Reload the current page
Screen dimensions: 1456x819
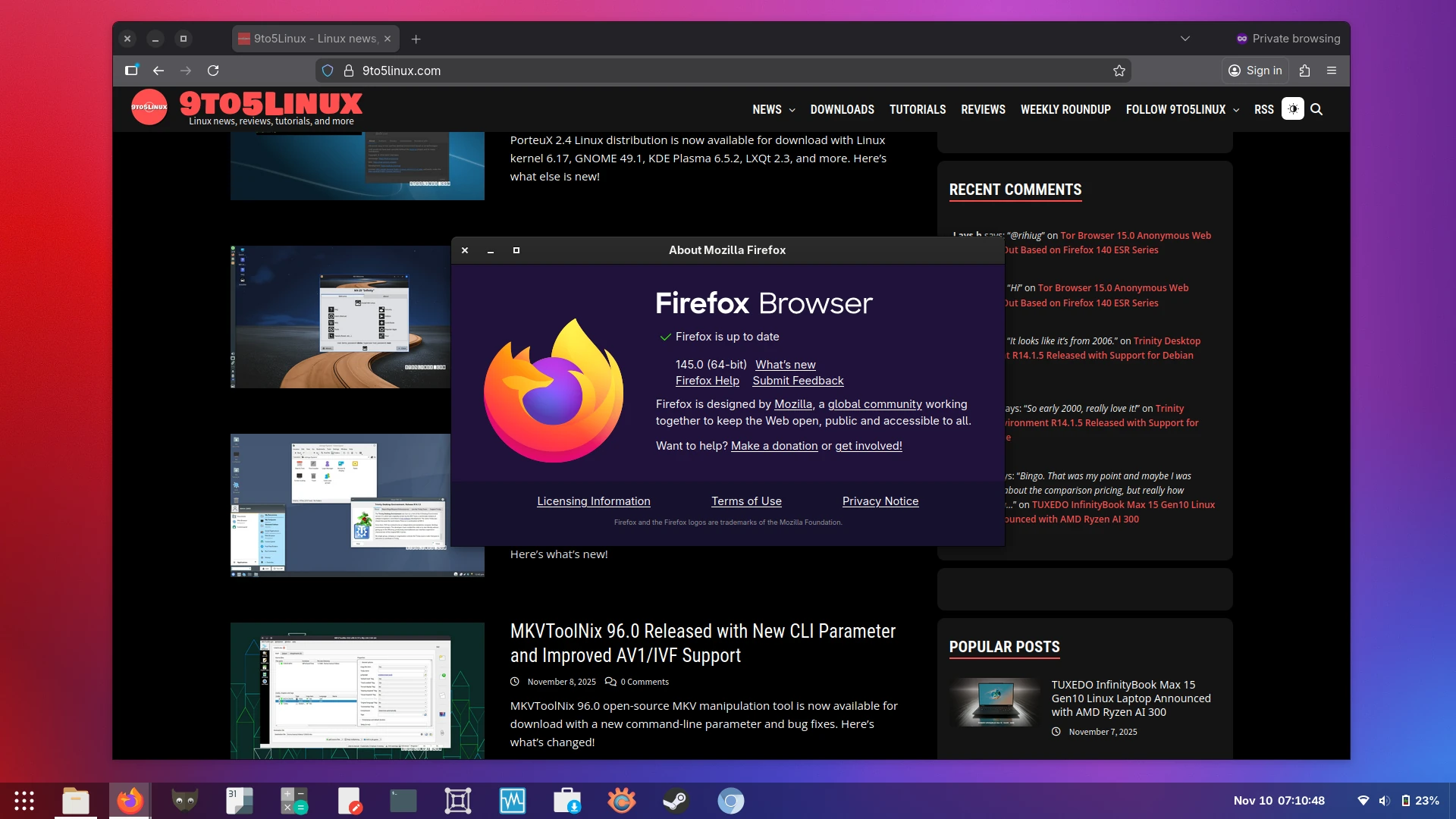click(x=213, y=71)
